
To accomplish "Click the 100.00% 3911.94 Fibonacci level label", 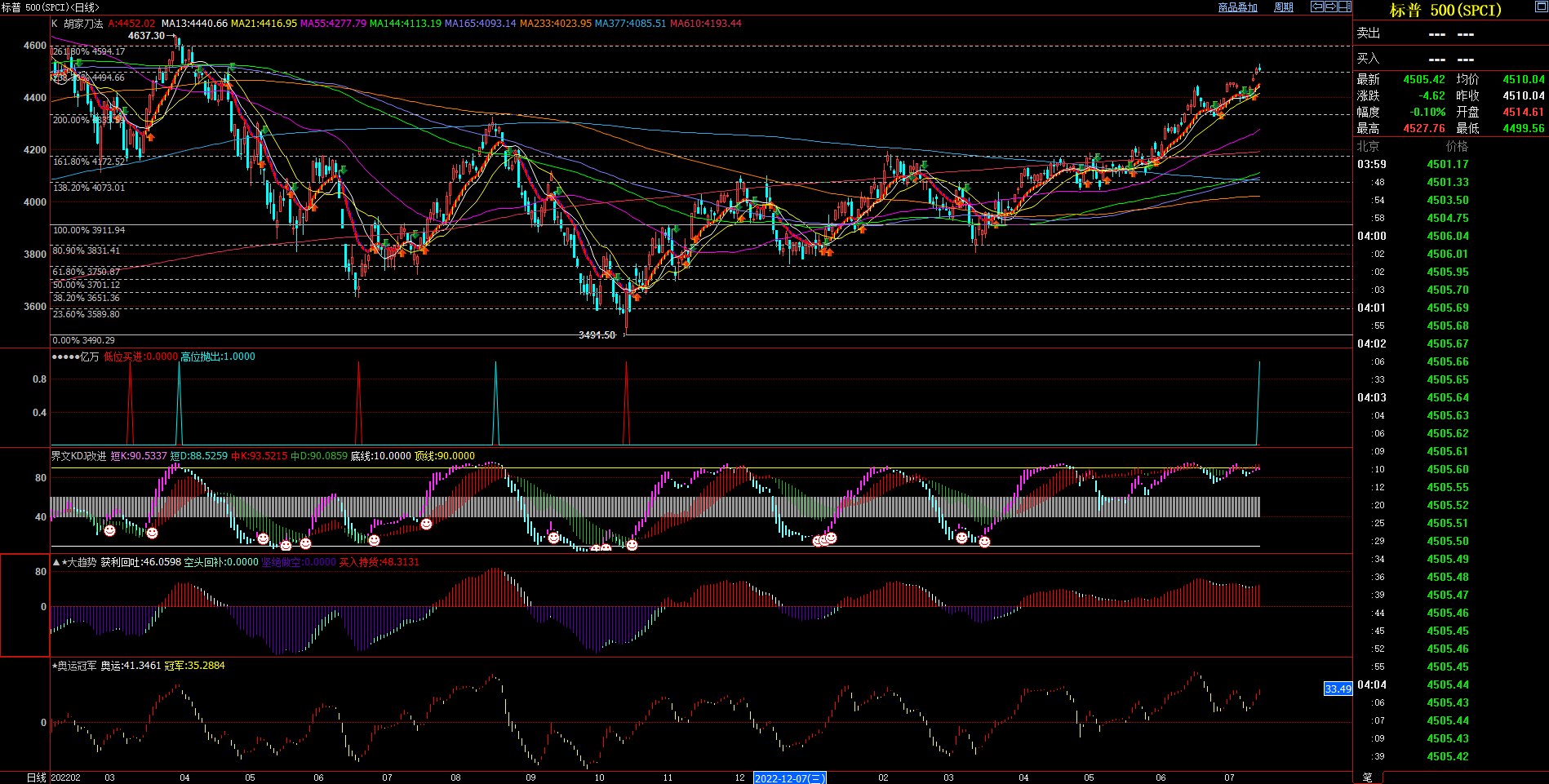I will pos(89,231).
